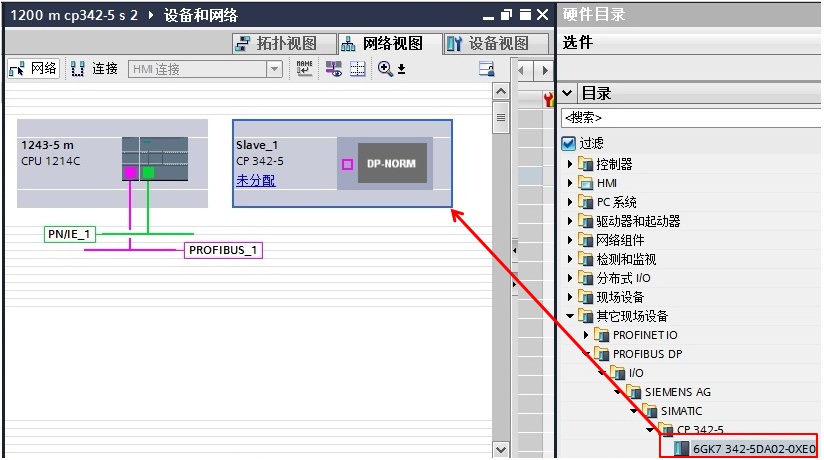Image resolution: width=824 pixels, height=460 pixels.
Task: Click the 网络 button in toolbar
Action: point(33,69)
